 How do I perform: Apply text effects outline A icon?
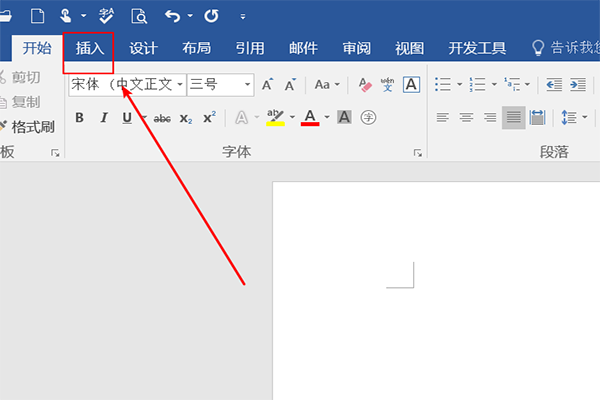click(x=241, y=118)
